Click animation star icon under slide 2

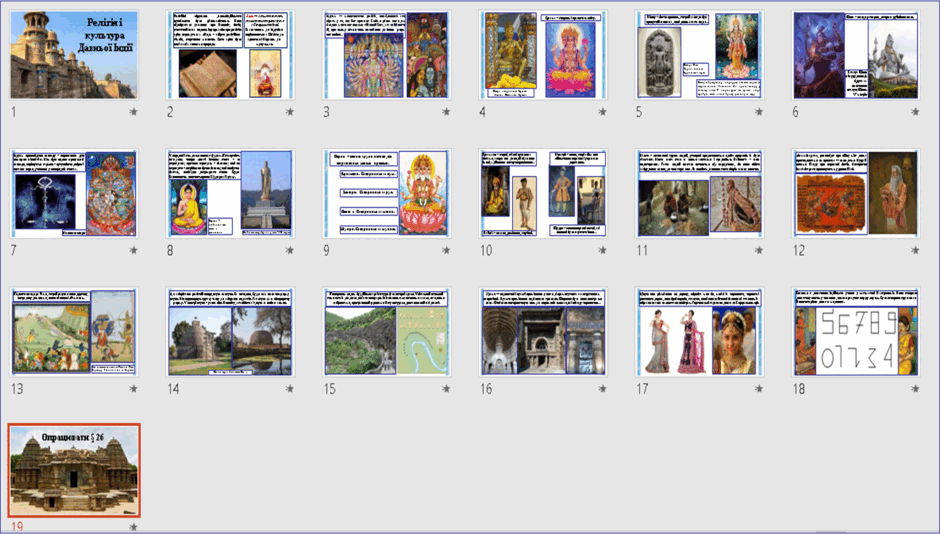[290, 111]
